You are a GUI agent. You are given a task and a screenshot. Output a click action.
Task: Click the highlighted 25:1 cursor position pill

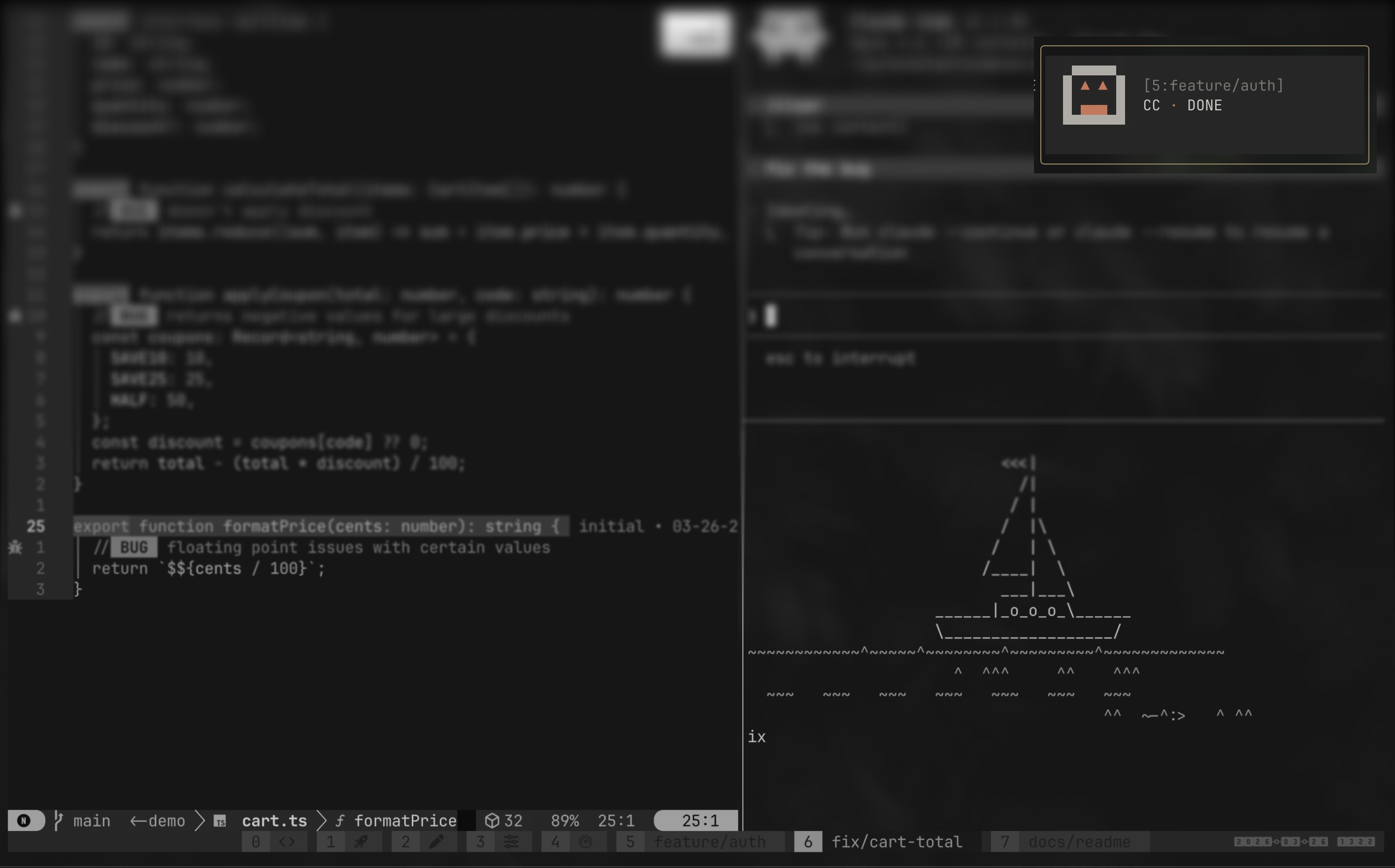pos(695,820)
